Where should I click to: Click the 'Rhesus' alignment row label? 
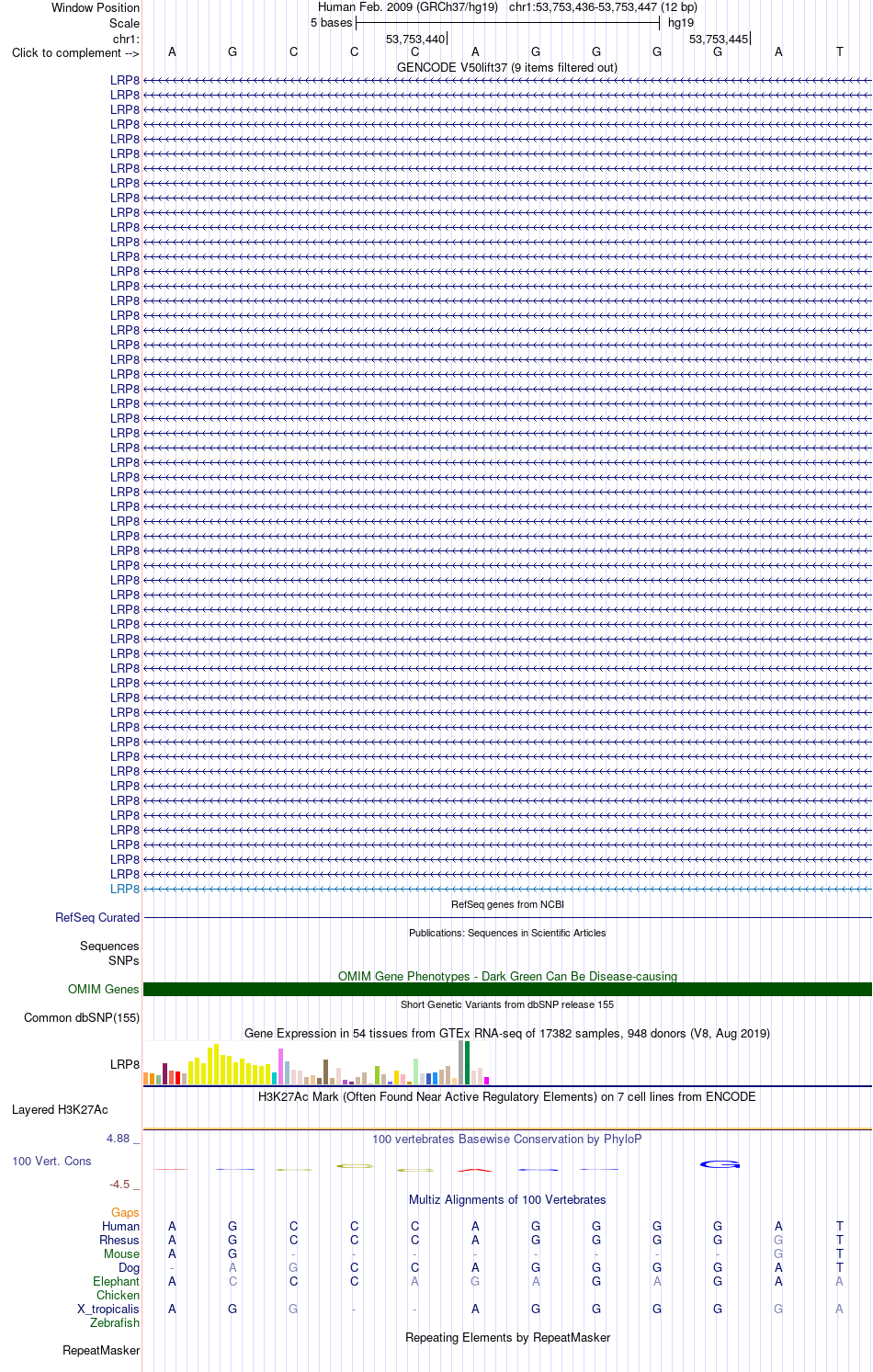tap(119, 1240)
